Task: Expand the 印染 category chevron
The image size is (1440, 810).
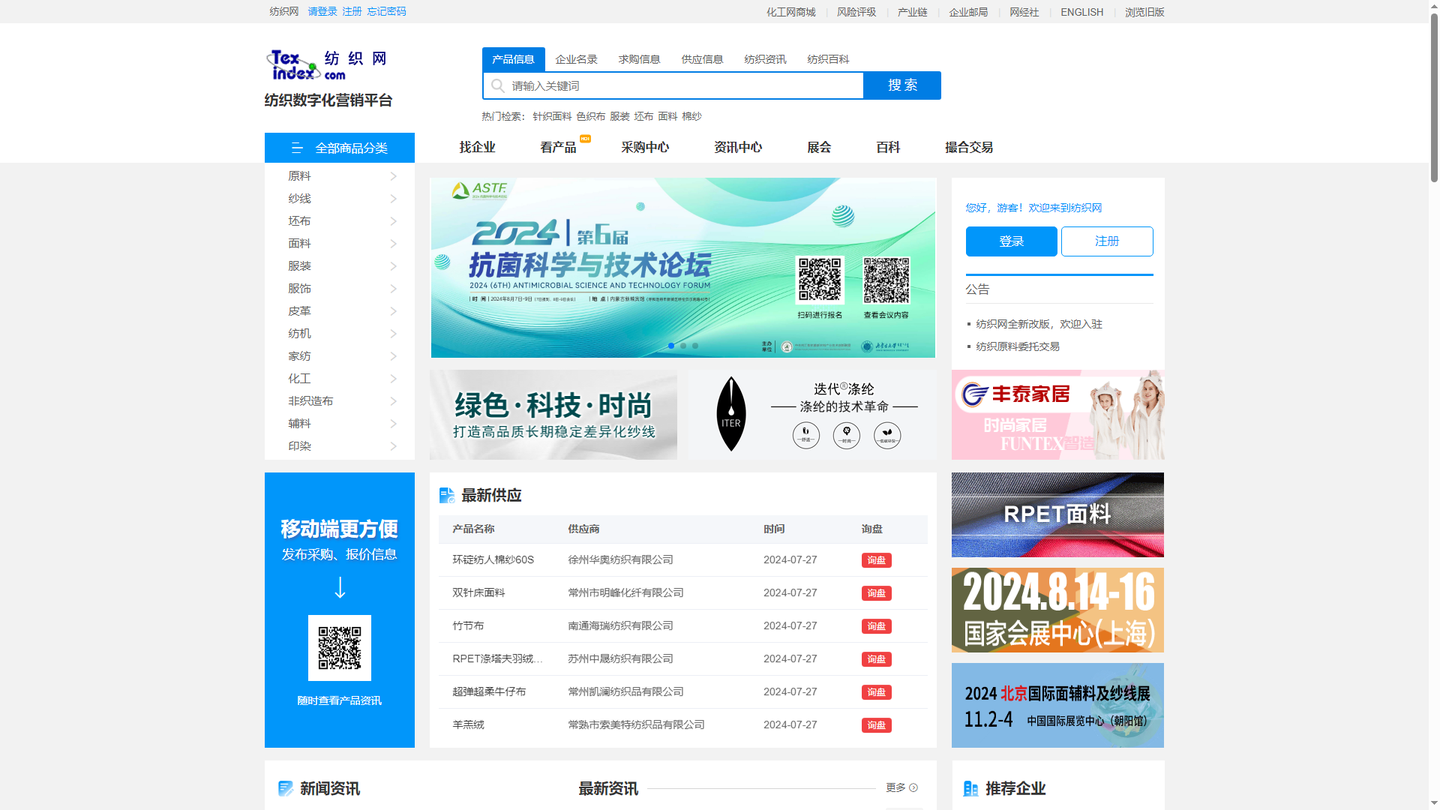Action: pos(393,446)
